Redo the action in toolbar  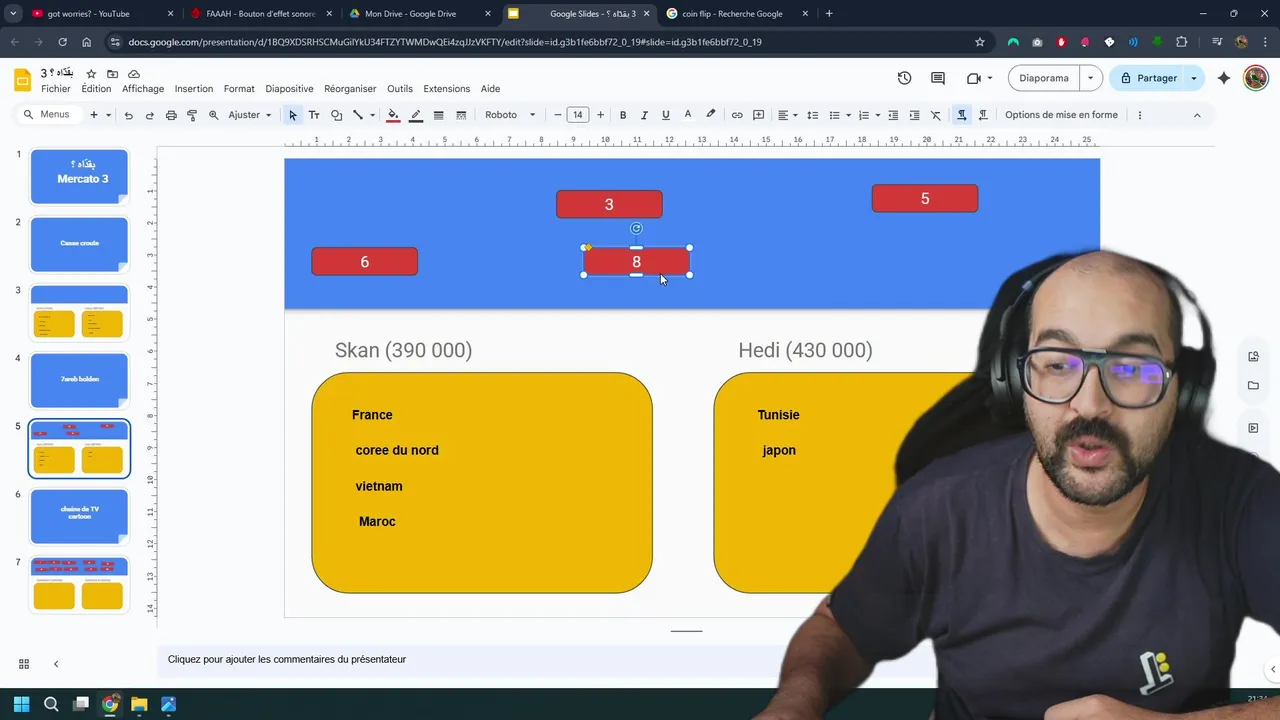[150, 115]
